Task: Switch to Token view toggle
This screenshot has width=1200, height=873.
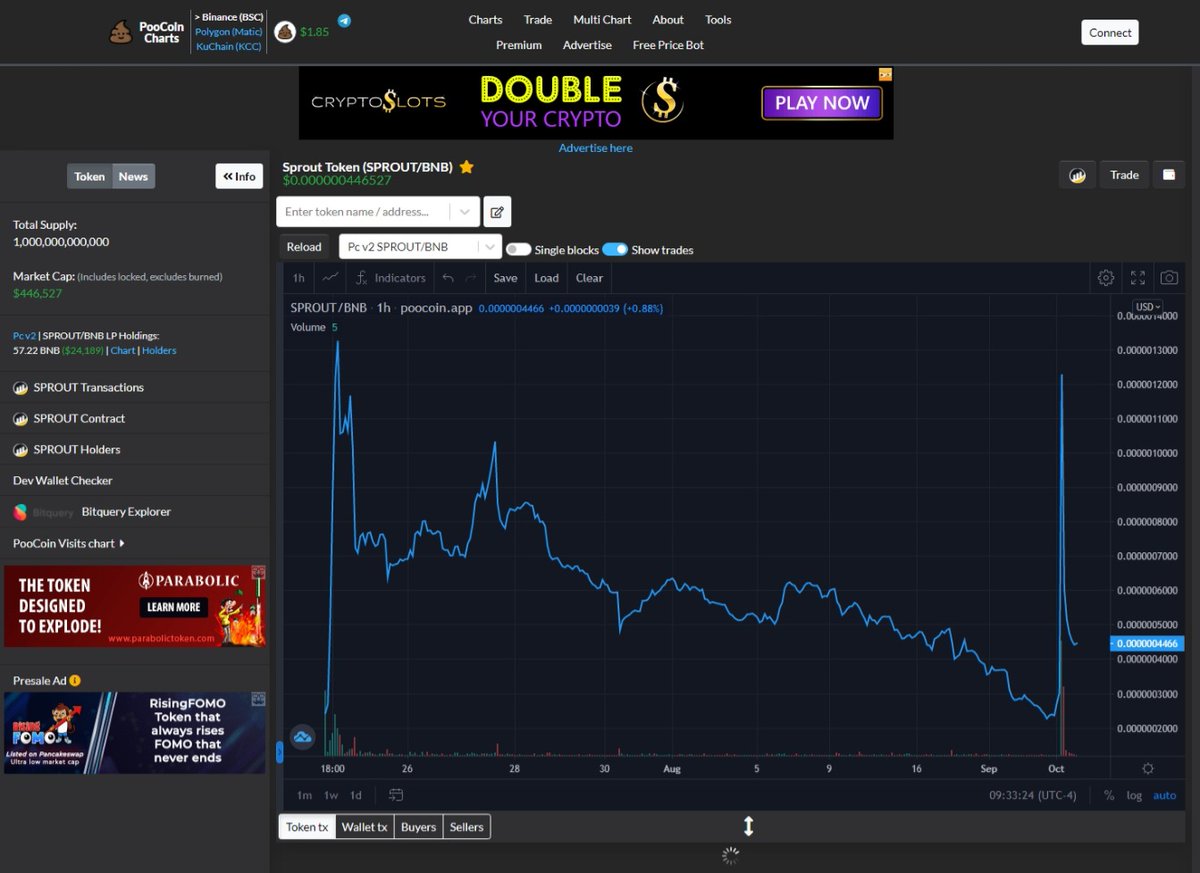Action: [90, 176]
